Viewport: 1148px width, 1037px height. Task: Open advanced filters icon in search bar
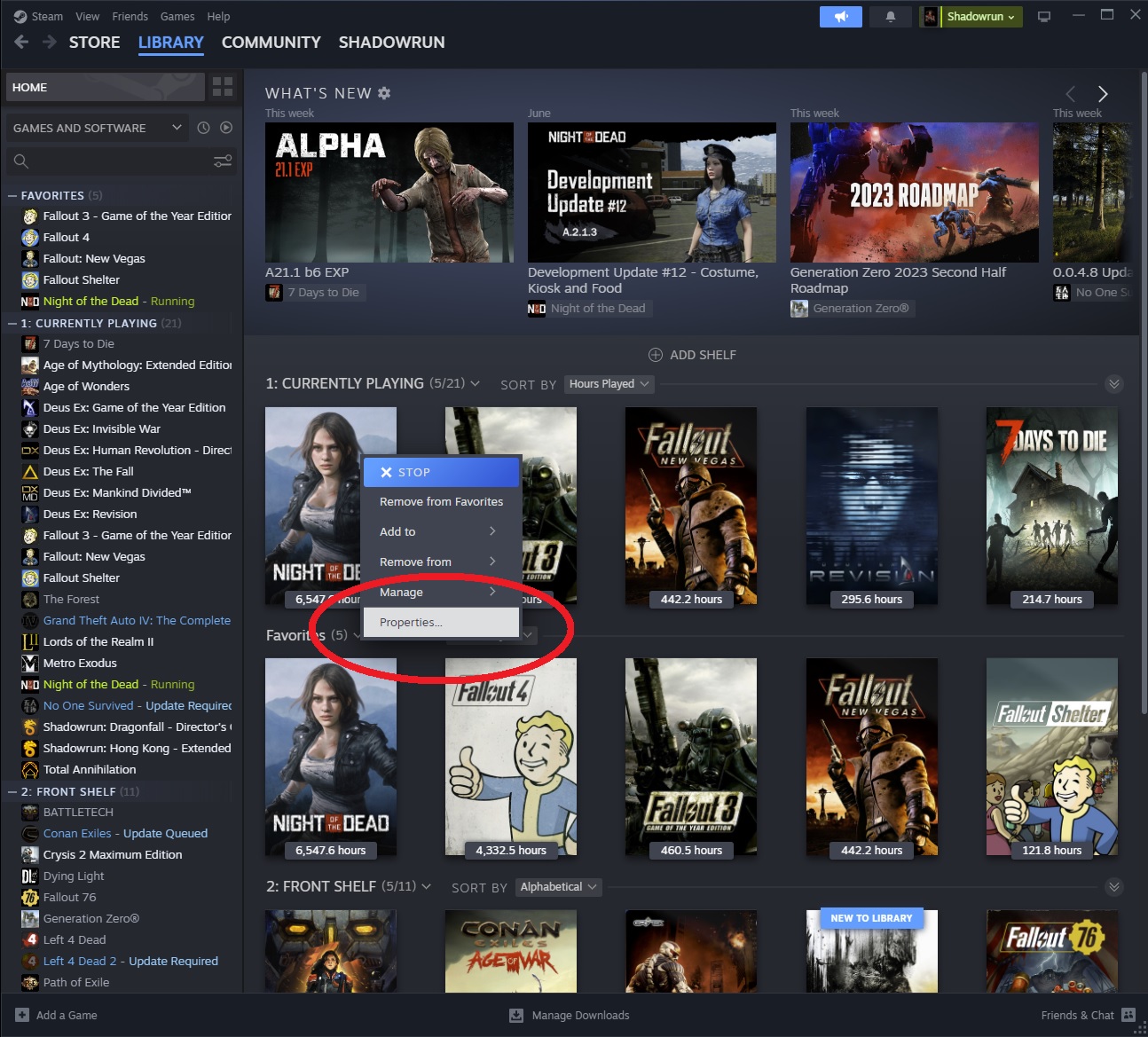pos(223,161)
